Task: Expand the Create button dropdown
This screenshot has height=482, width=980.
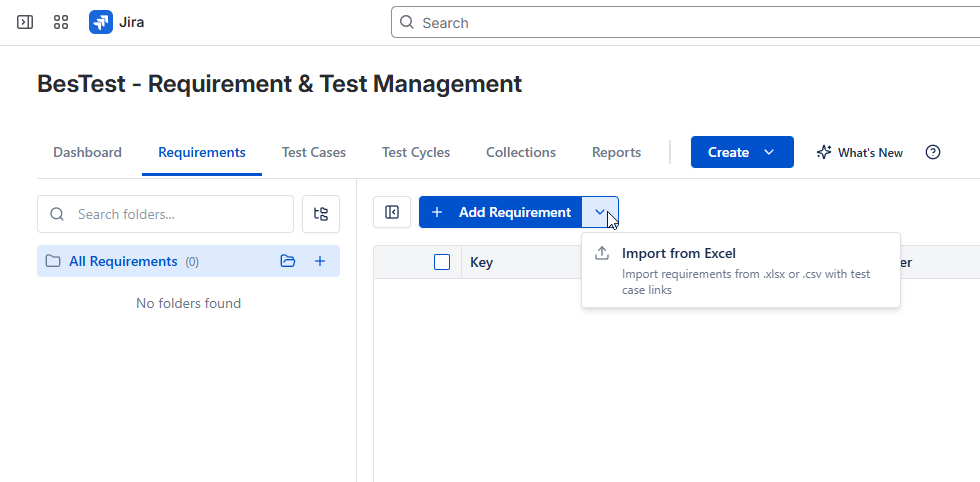Action: pyautogui.click(x=768, y=152)
